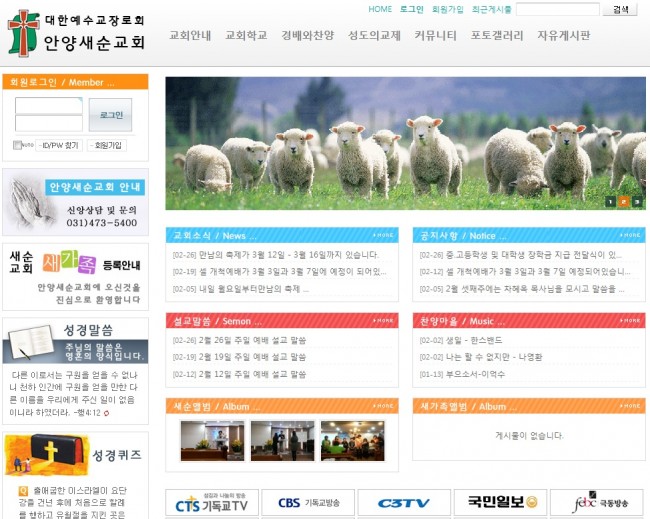Focus the member ID input field
This screenshot has width=650, height=519.
pyautogui.click(x=49, y=106)
